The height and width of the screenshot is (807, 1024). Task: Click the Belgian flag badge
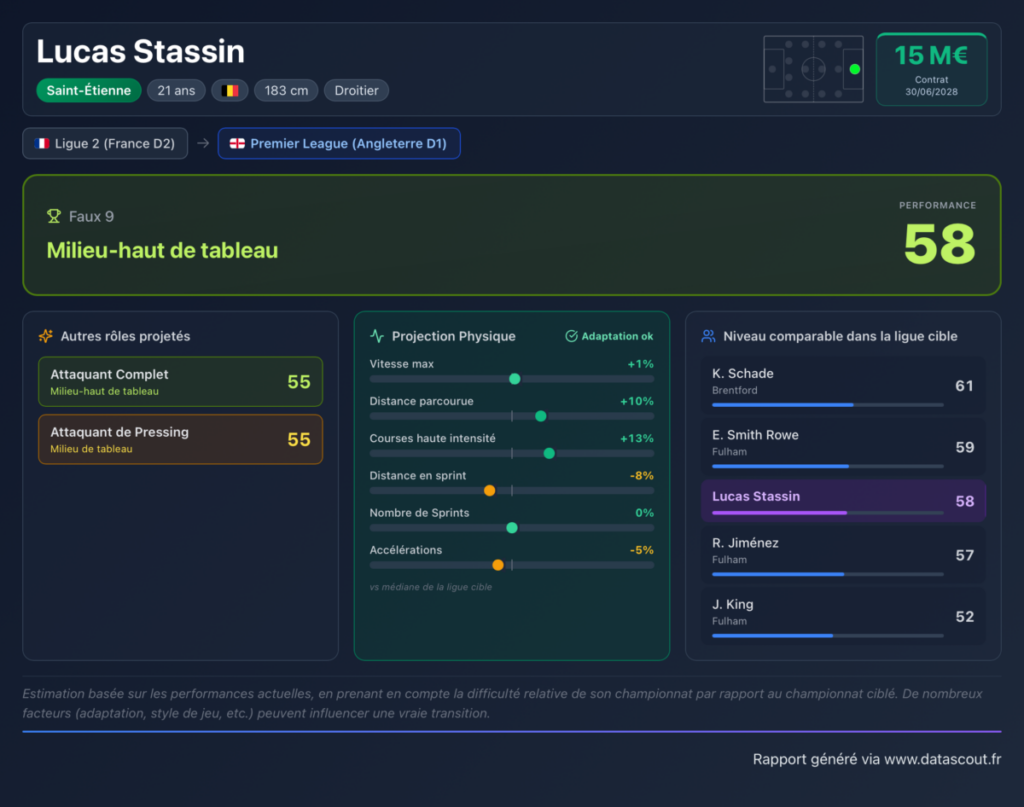[230, 90]
